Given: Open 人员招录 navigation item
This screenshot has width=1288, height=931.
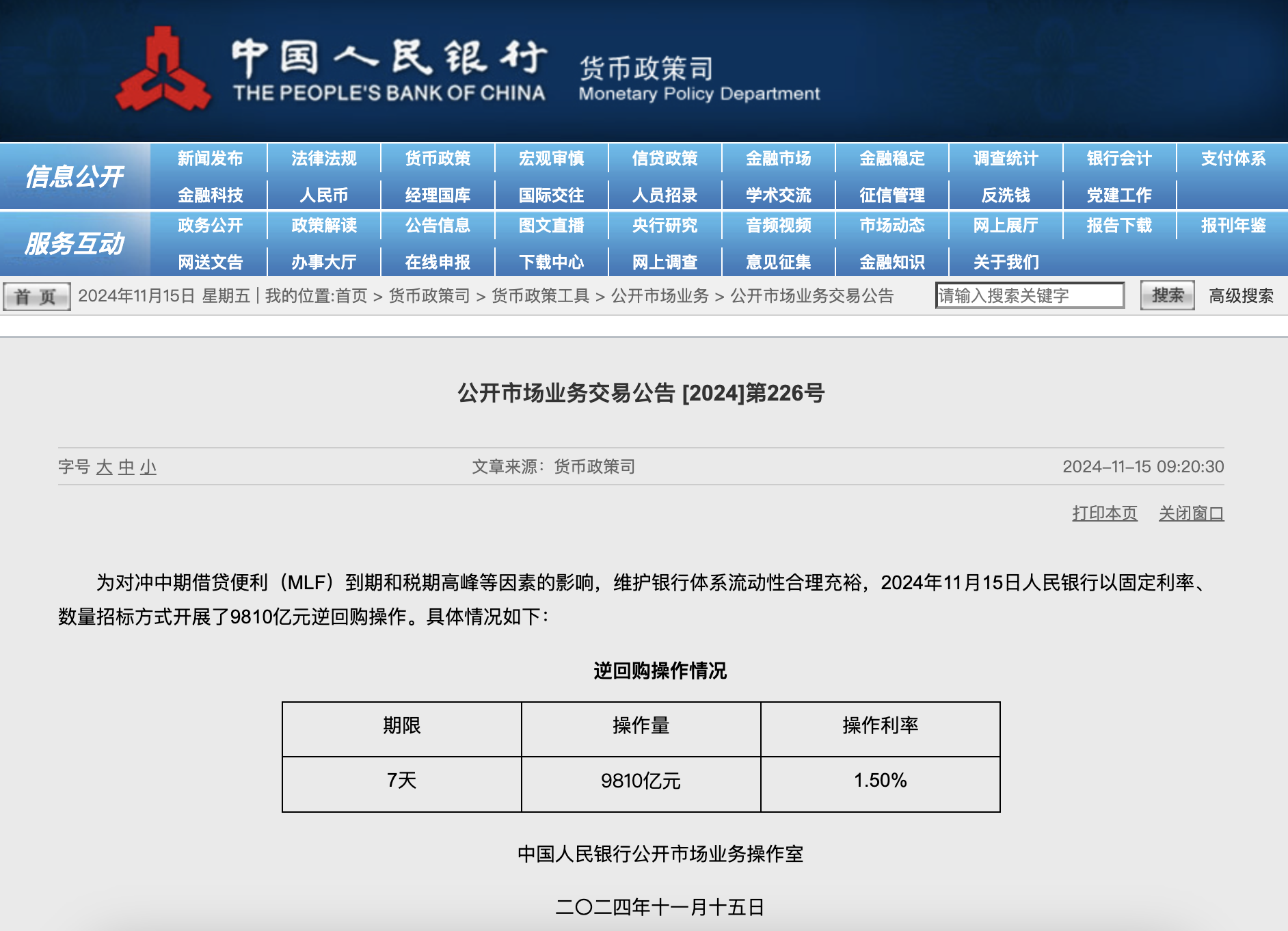Looking at the screenshot, I should coord(665,195).
